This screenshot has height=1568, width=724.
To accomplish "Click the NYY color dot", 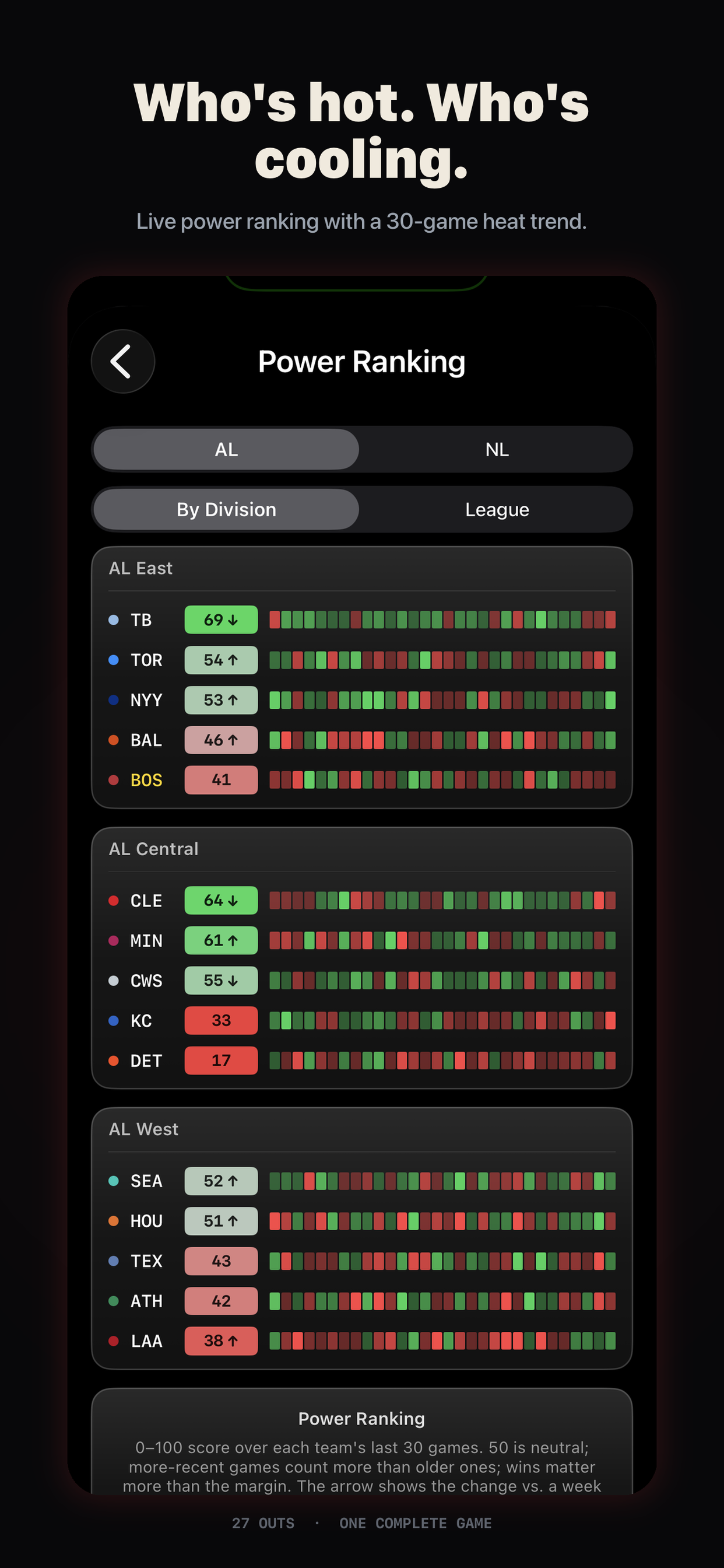I will pos(113,700).
